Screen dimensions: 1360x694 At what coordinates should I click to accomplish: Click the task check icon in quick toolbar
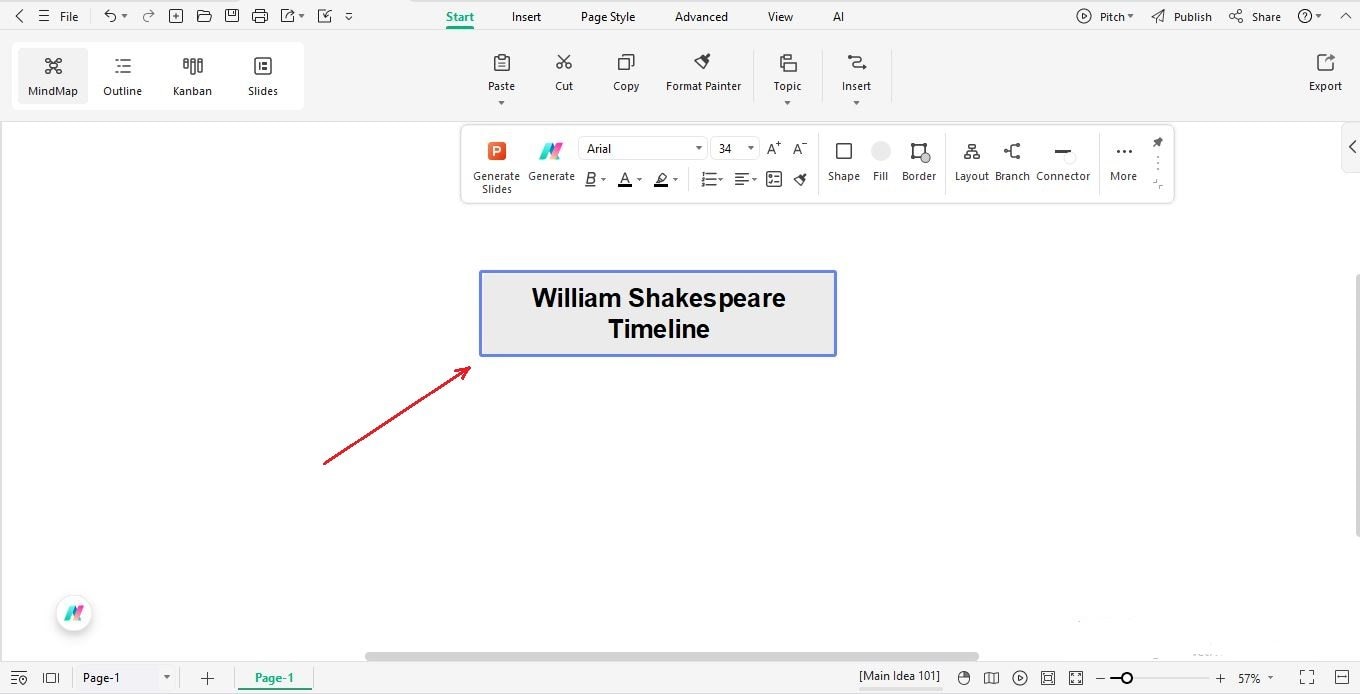click(x=325, y=16)
